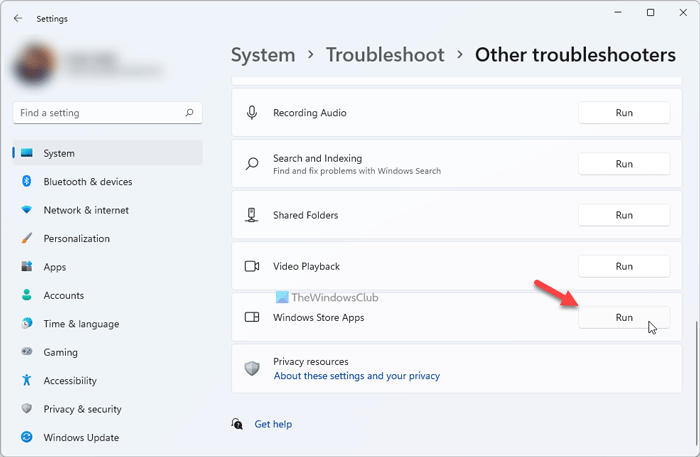
Task: Open About these settings and your privacy
Action: coord(356,376)
